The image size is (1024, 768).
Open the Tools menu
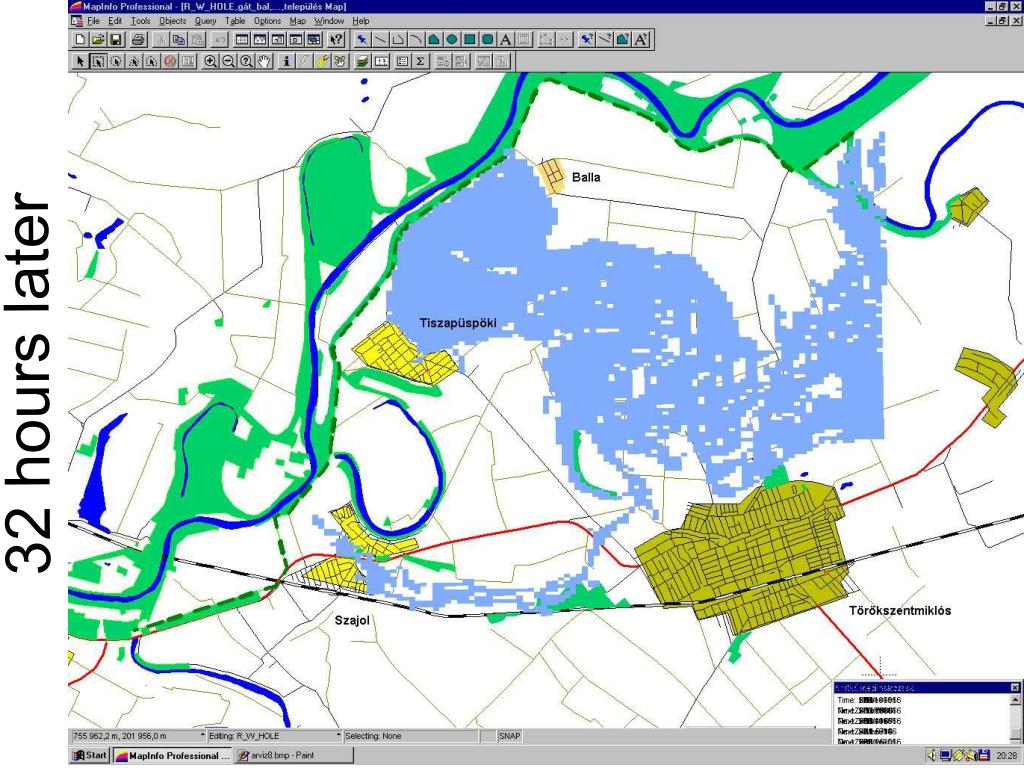coord(140,21)
